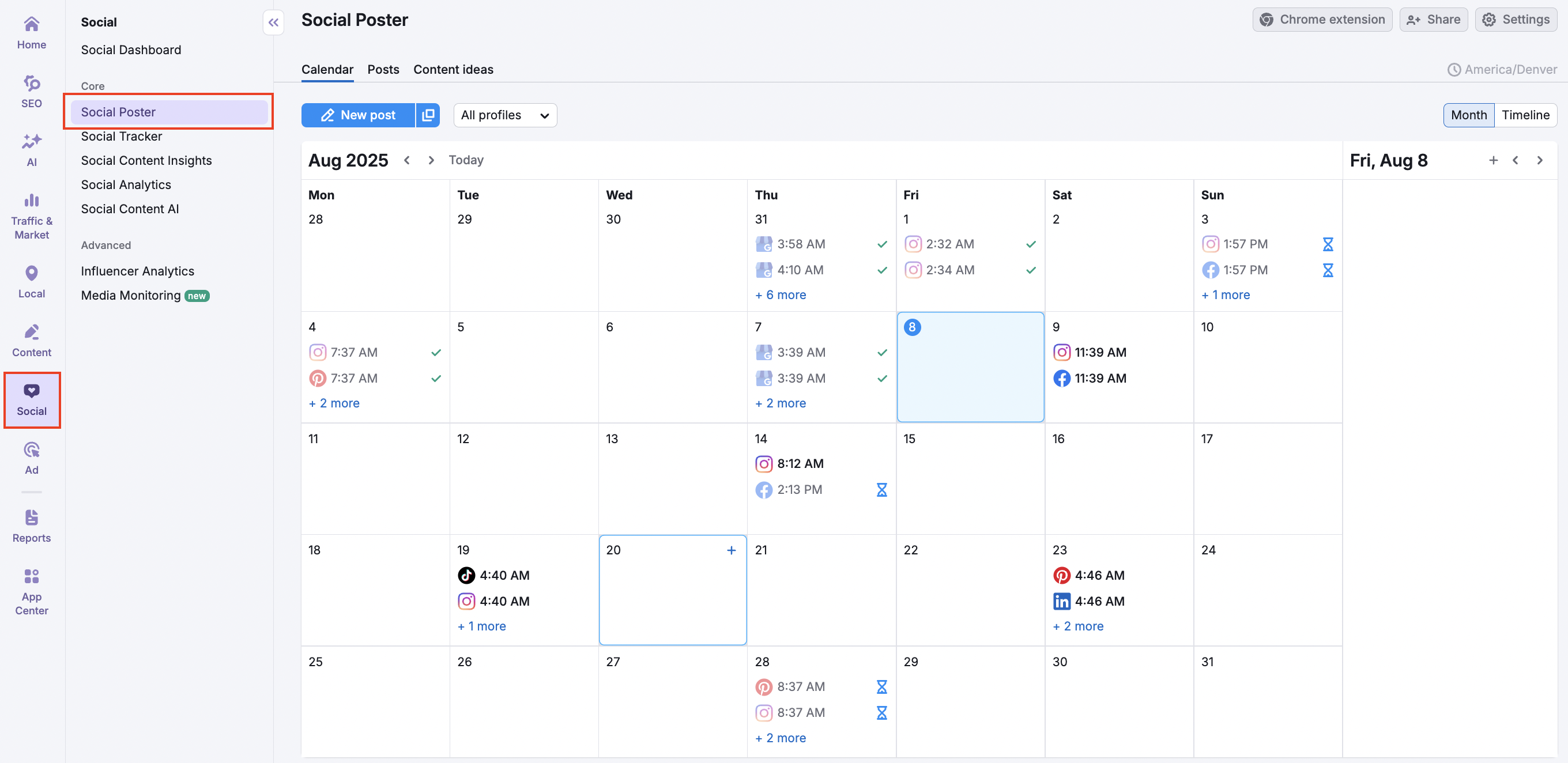1568x763 pixels.
Task: Select the August 15 calendar cell
Action: [970, 481]
